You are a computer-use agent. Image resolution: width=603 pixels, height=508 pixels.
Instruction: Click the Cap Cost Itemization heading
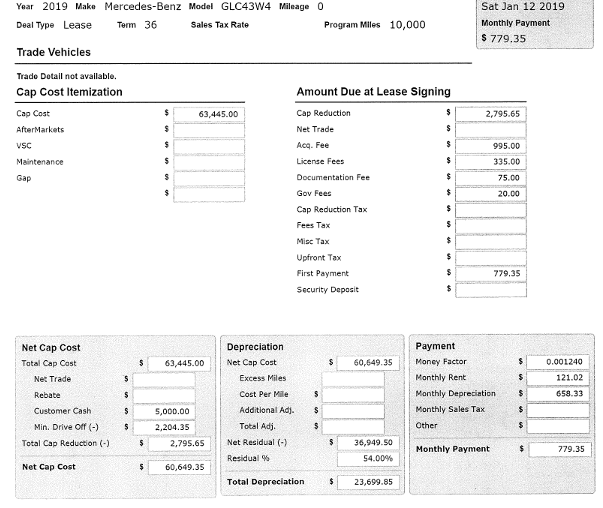69,92
